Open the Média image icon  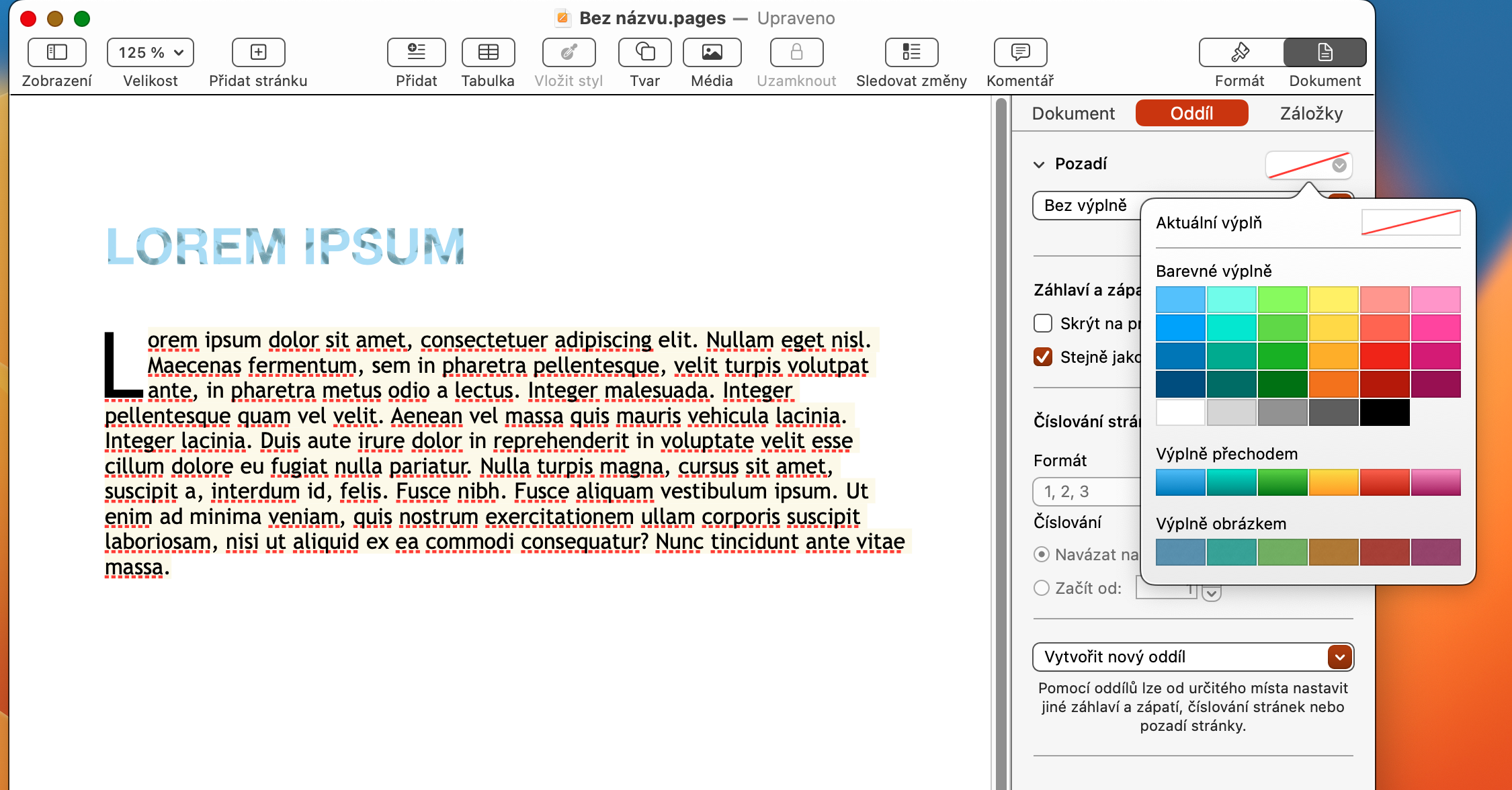(x=712, y=52)
